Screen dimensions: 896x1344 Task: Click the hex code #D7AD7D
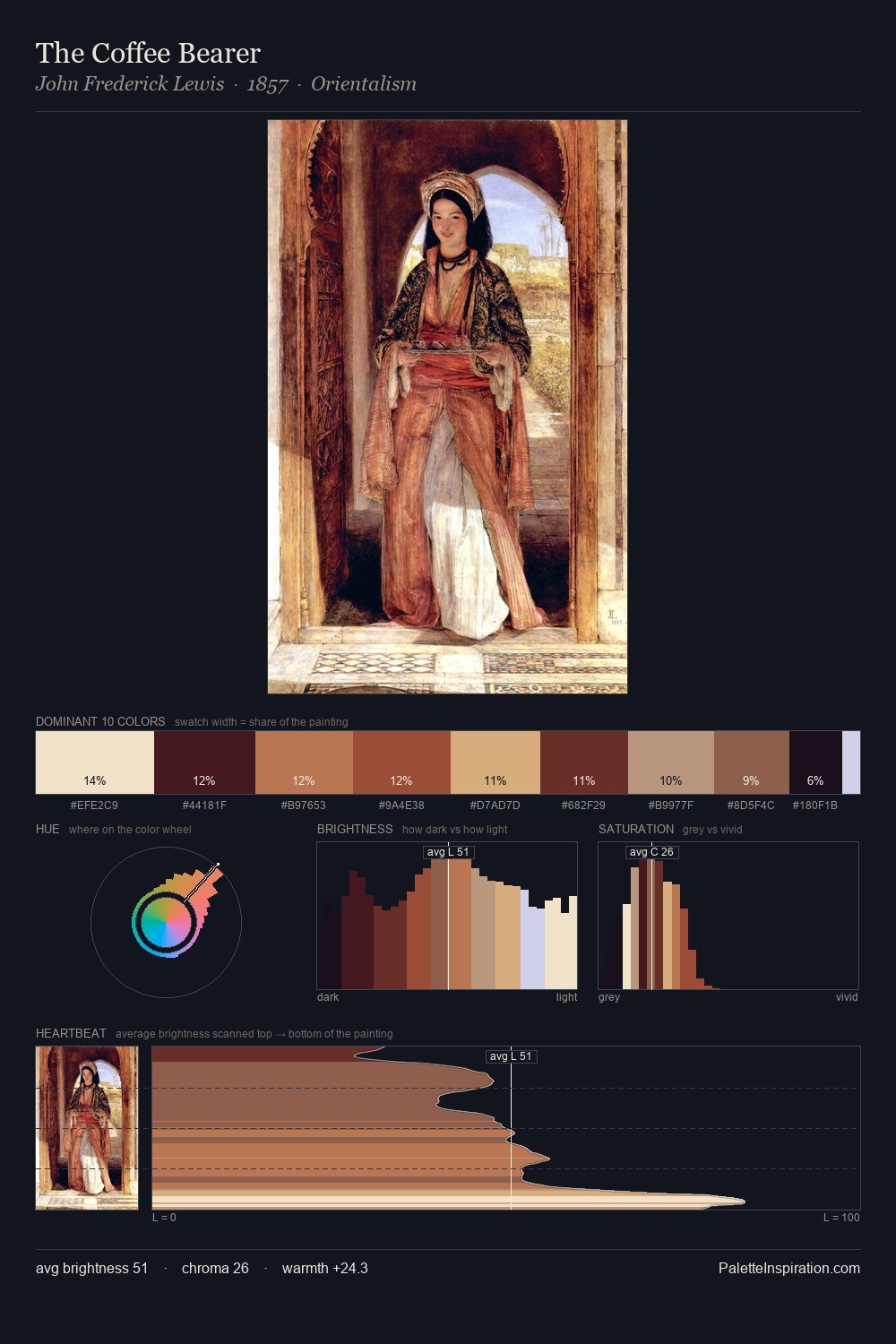495,806
